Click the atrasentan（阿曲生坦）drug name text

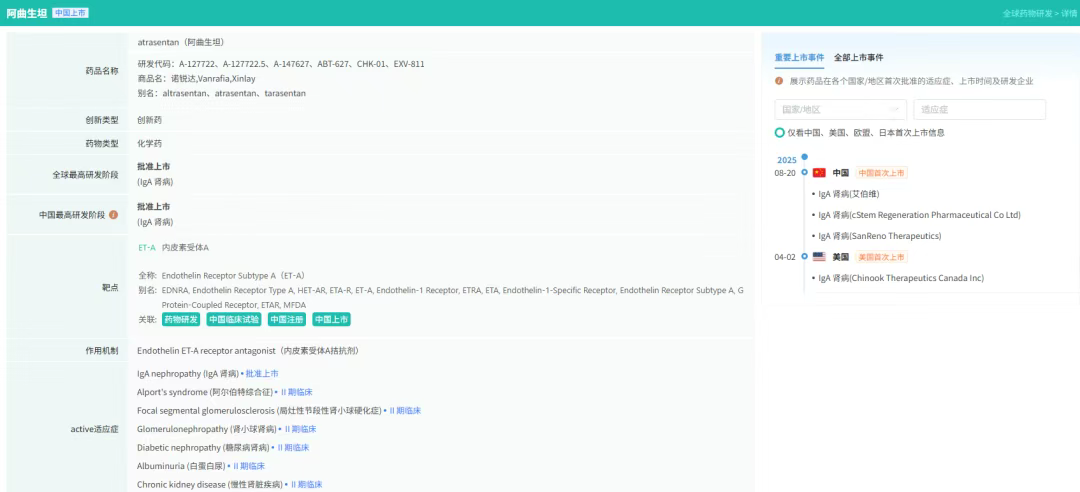[180, 43]
